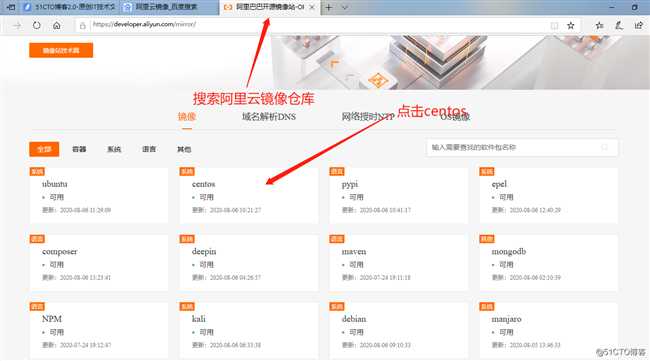Click the set tabs aside icon
Image resolution: width=650 pixels, height=361 pixels.
(11, 7)
